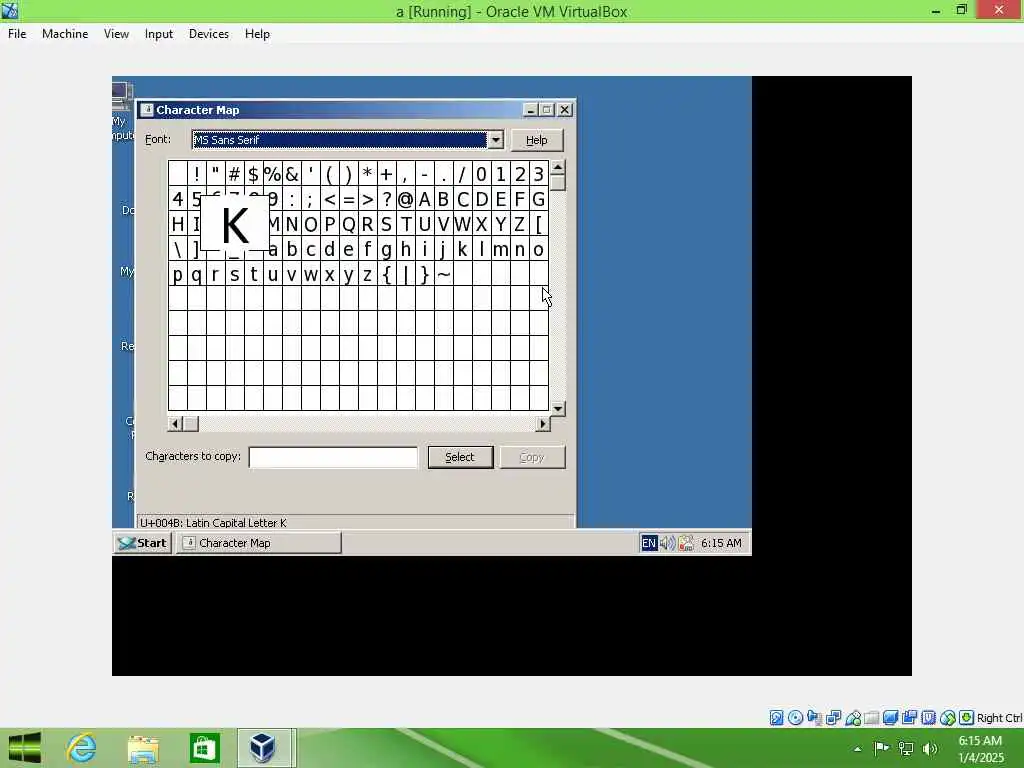
Task: Click the guest tray security alert icon
Action: tap(686, 543)
